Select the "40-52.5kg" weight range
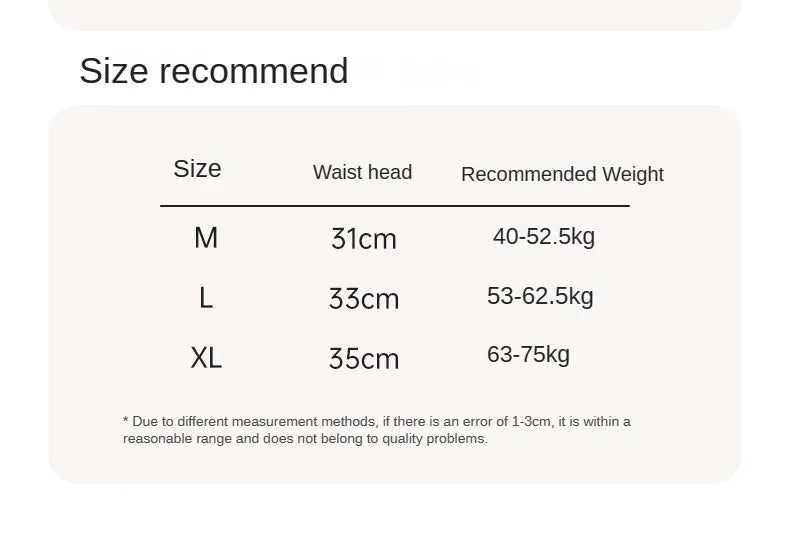790x546 pixels. [544, 237]
